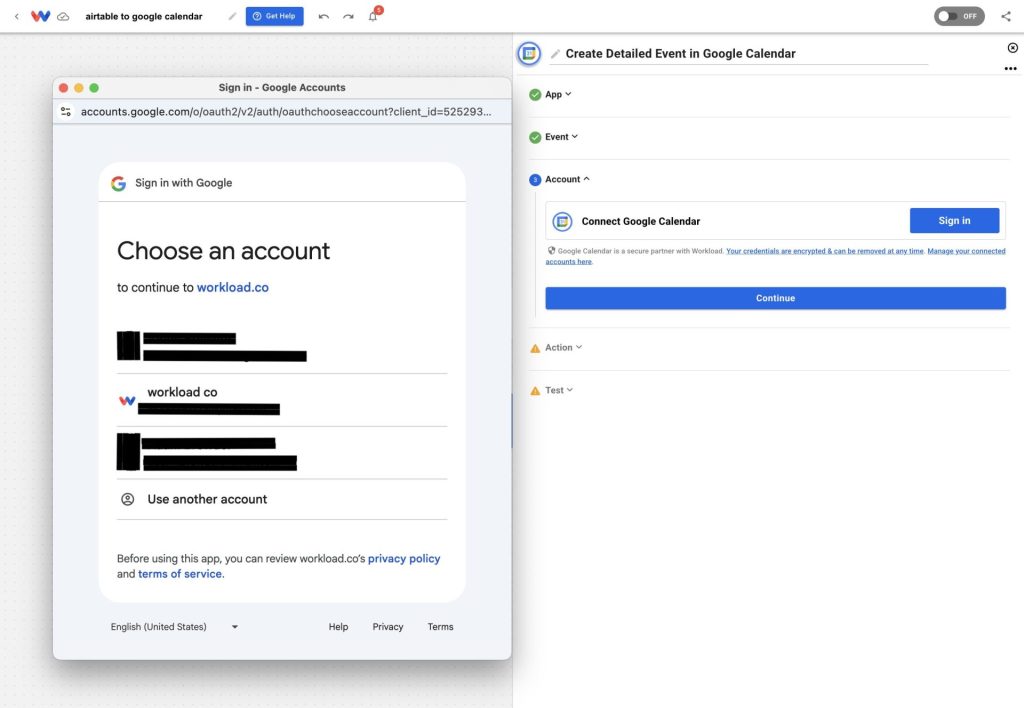The height and width of the screenshot is (708, 1024).
Task: Click the Google Calendar step icon
Action: (x=529, y=54)
